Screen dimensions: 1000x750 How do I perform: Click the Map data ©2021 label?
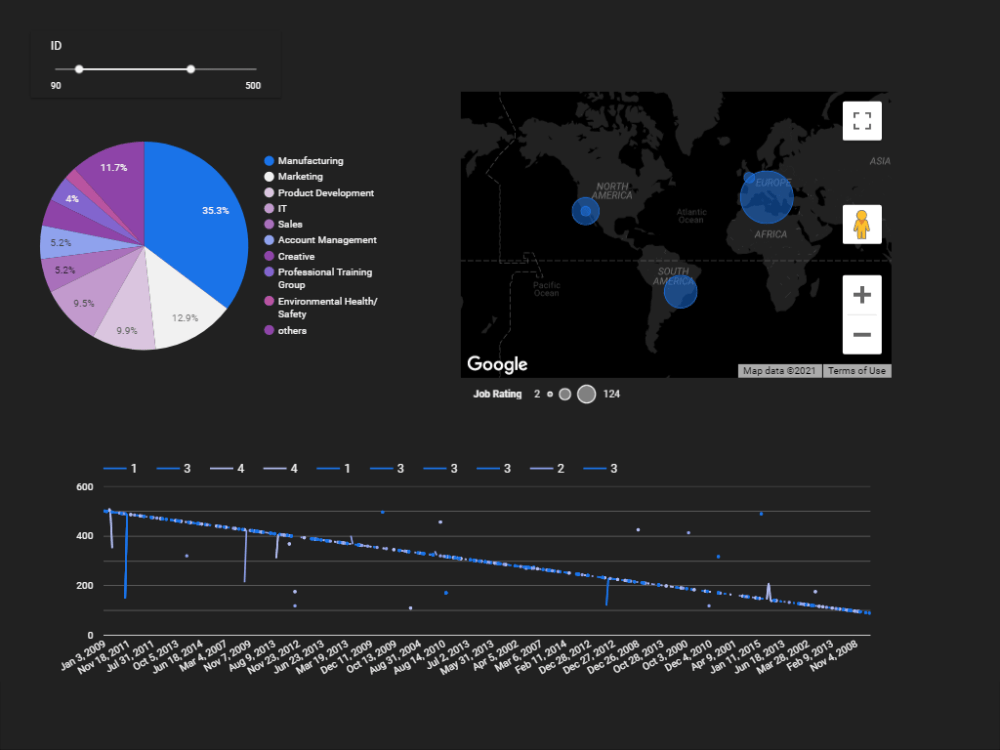click(779, 370)
